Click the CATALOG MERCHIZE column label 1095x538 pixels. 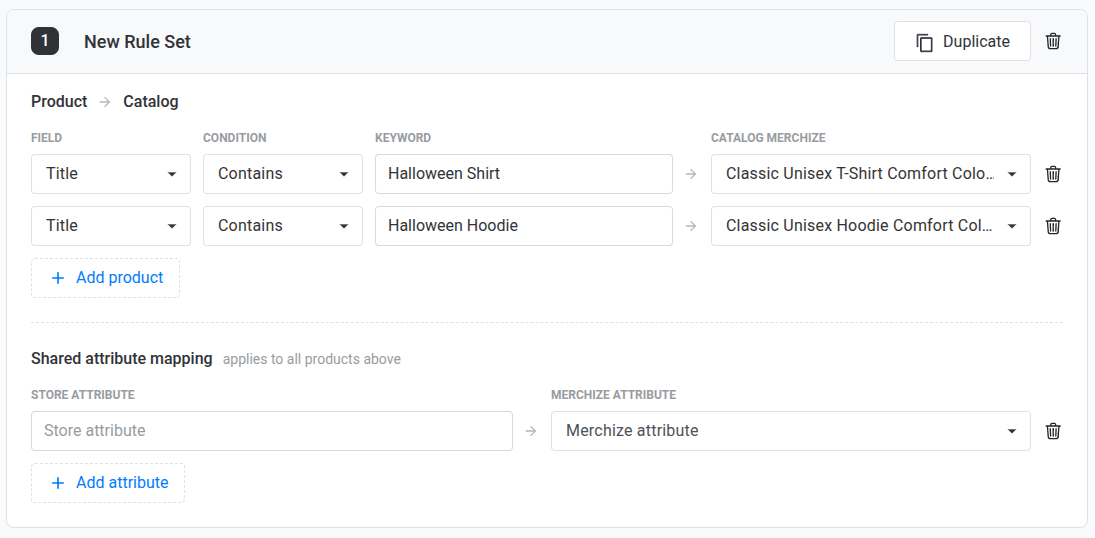(x=768, y=138)
